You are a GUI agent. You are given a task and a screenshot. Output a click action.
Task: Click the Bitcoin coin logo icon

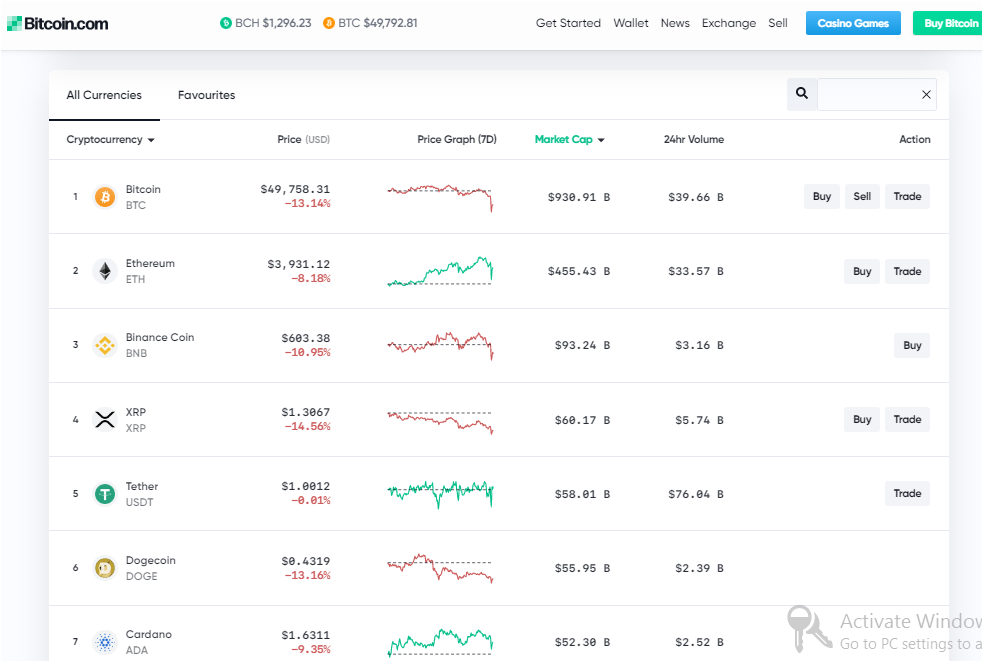105,197
